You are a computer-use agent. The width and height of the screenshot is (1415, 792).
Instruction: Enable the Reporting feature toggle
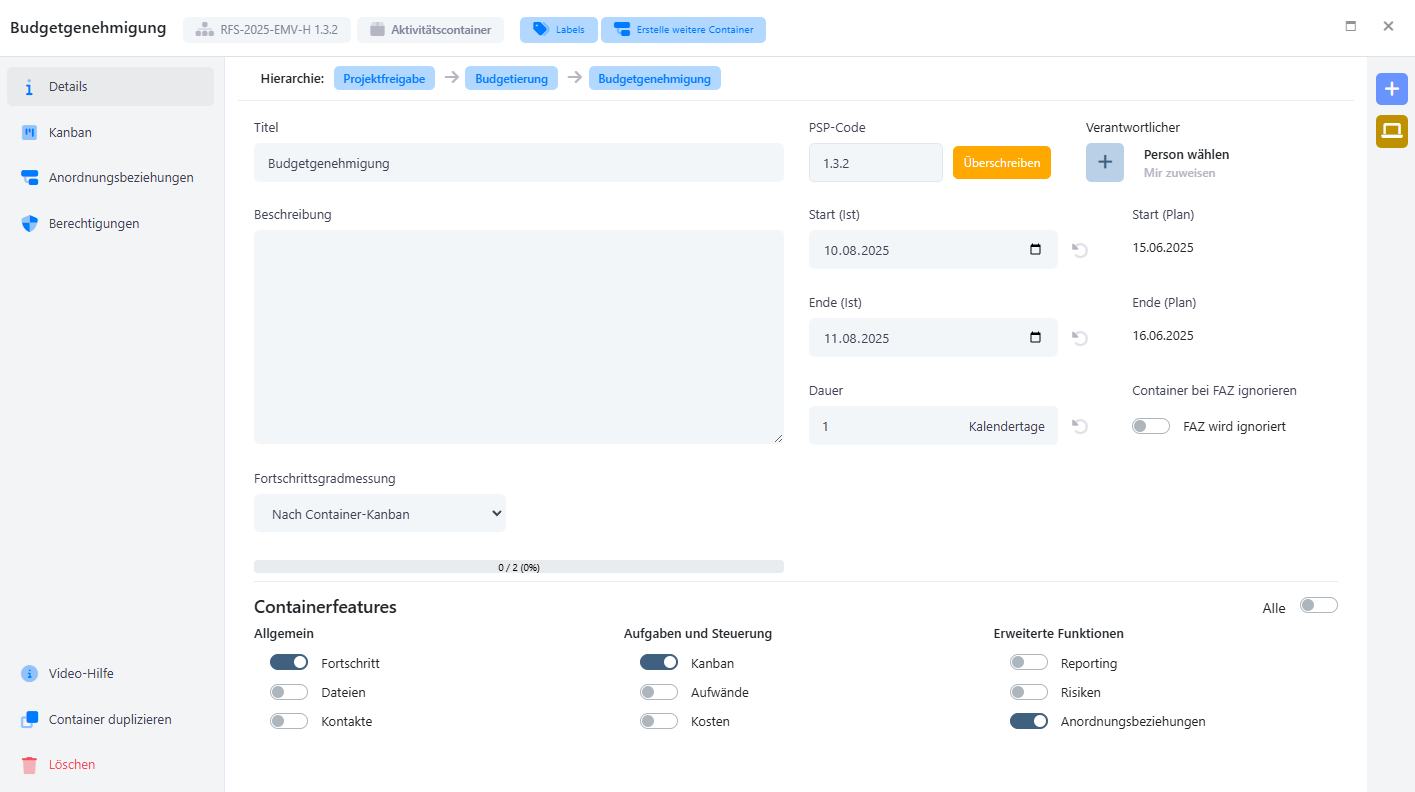(1029, 662)
